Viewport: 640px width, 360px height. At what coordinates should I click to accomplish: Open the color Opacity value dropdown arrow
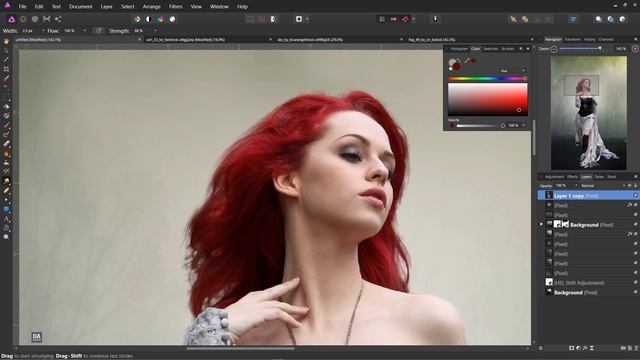click(524, 125)
